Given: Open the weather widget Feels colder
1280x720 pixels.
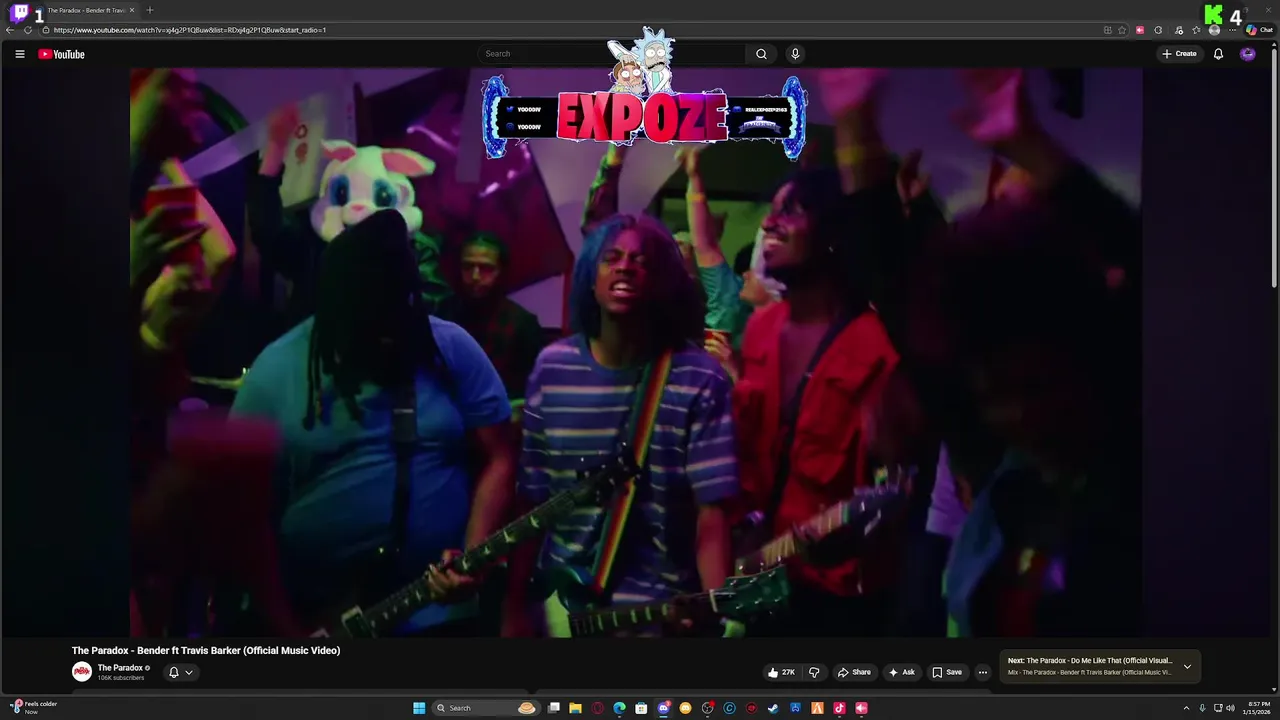Looking at the screenshot, I should pos(32,707).
